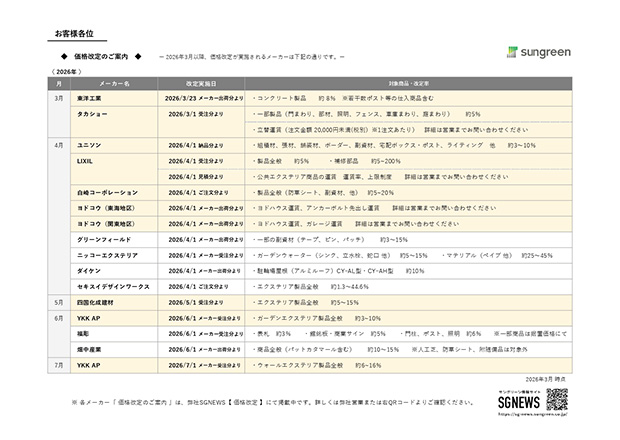
Task: Click the QR code beside SGNEWS
Action: (x=557, y=399)
